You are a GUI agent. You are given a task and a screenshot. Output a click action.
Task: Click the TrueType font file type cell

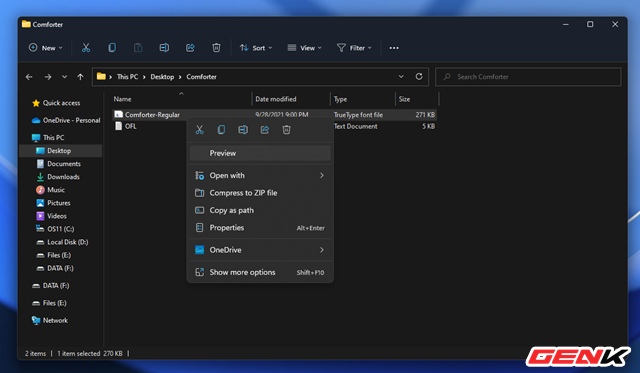tap(358, 115)
